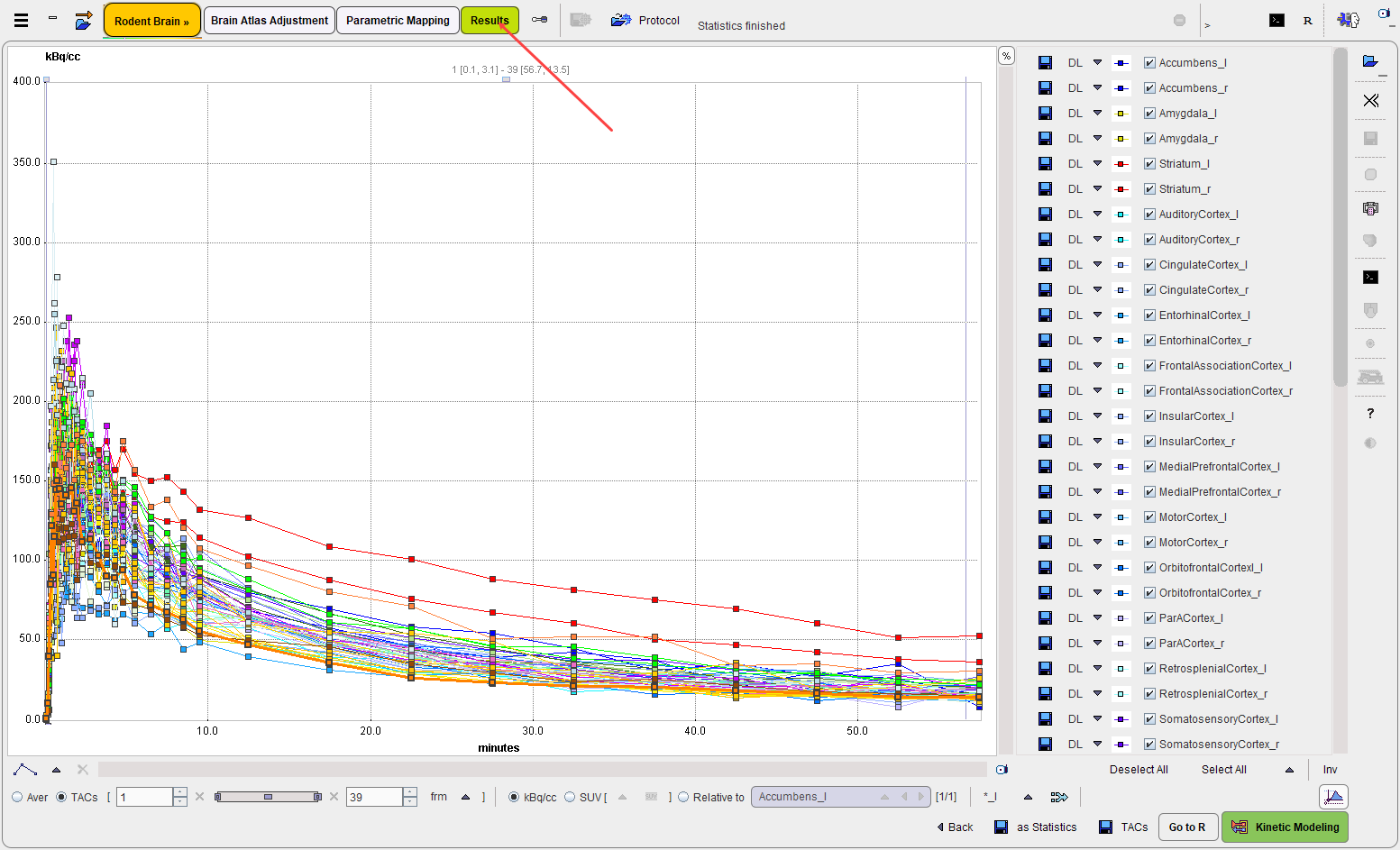Click the key lock icon beside Results
This screenshot has width=1400, height=850.
(539, 20)
